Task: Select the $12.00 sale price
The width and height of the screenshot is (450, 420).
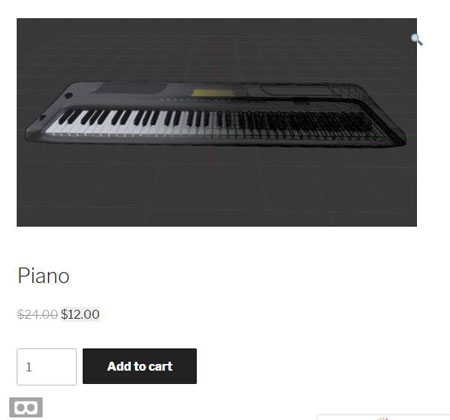Action: tap(80, 314)
